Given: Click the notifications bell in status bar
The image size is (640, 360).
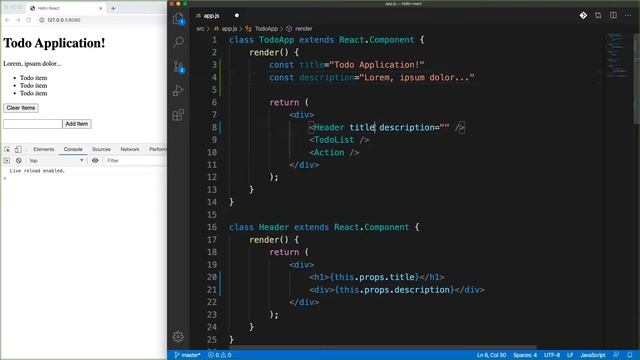Looking at the screenshot, I should (x=630, y=355).
